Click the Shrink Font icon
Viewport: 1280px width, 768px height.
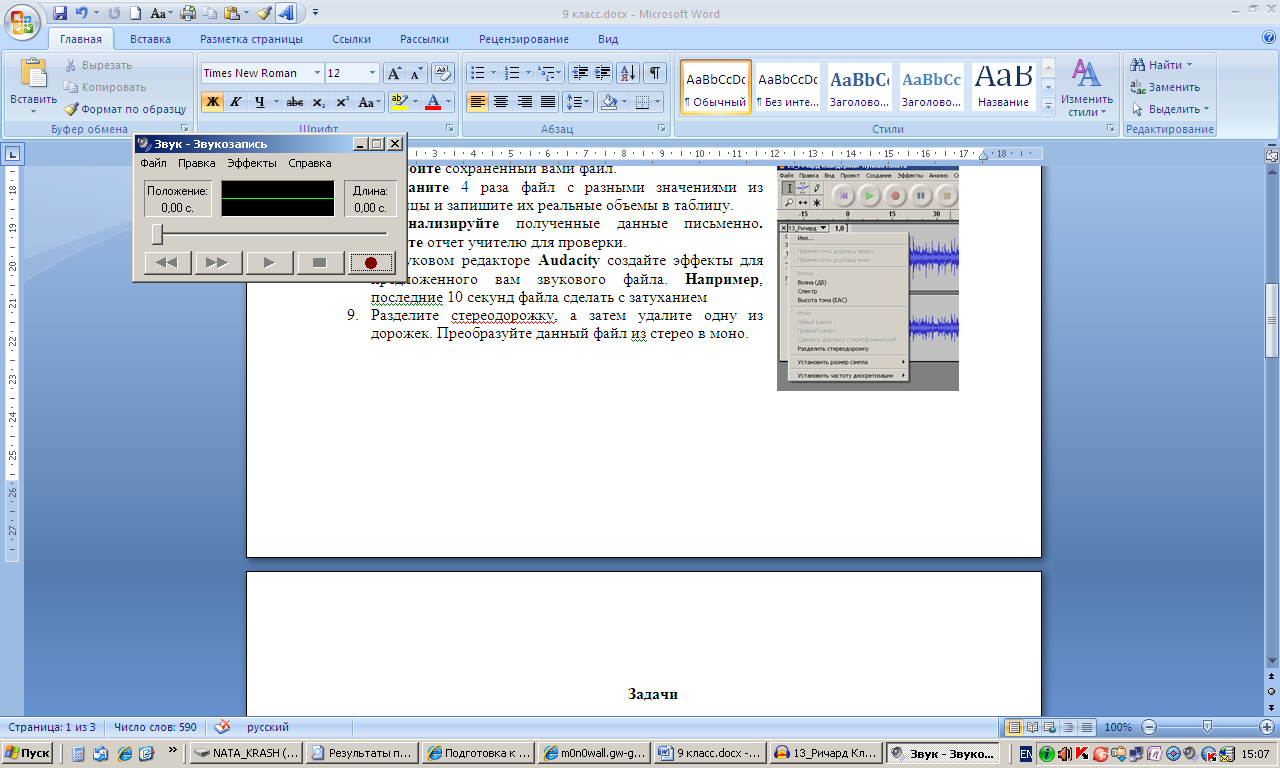[x=416, y=73]
